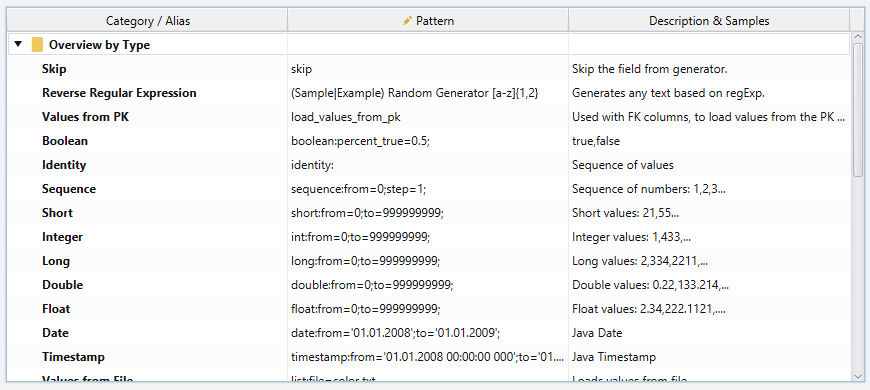Image resolution: width=870 pixels, height=390 pixels.
Task: Click 'Double values: 0.22,133.214,...' description
Action: pyautogui.click(x=709, y=285)
